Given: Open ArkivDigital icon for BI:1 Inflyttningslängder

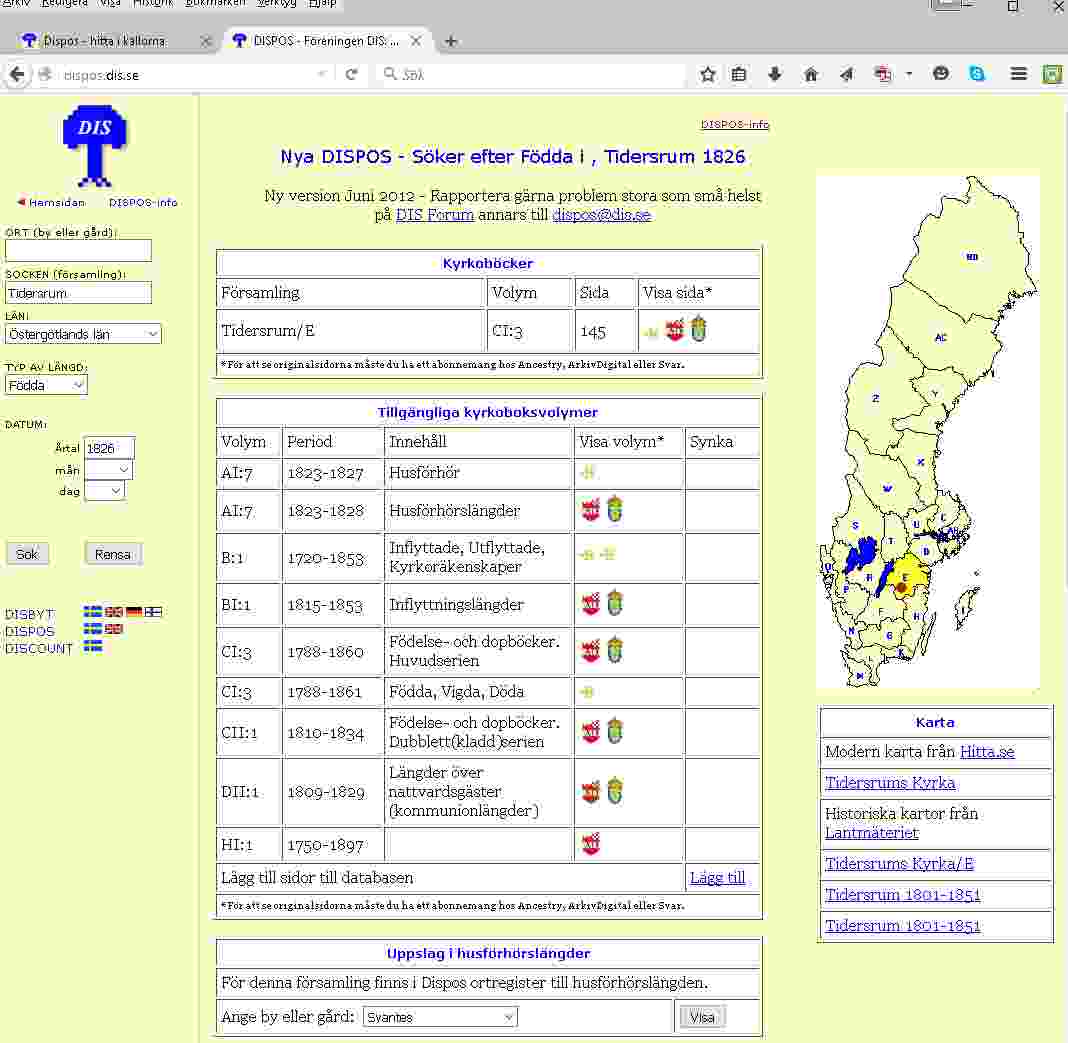Looking at the screenshot, I should point(591,604).
